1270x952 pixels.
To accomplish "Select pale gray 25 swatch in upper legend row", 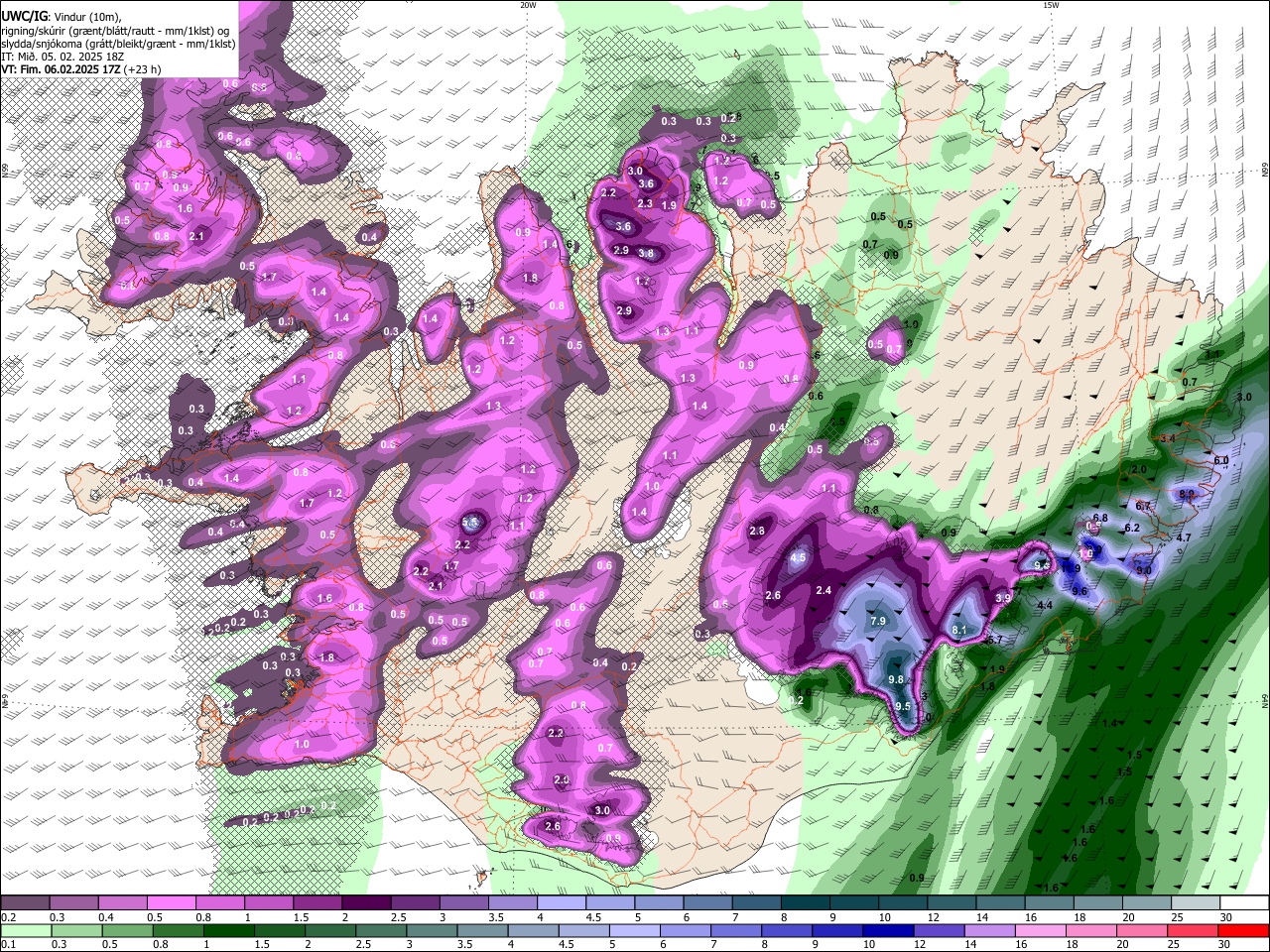I will [x=1196, y=902].
